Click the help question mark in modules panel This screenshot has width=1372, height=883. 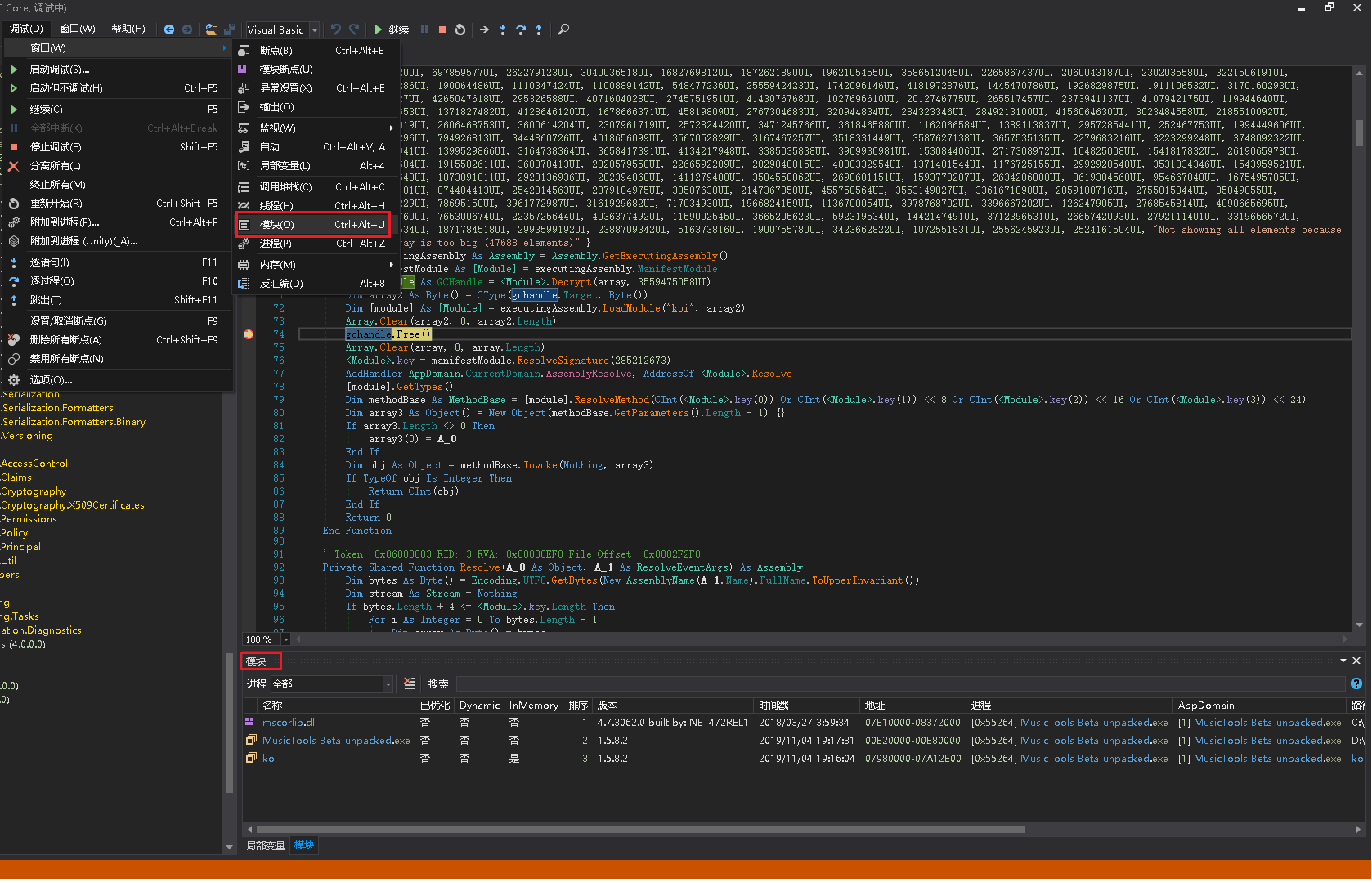point(1358,684)
